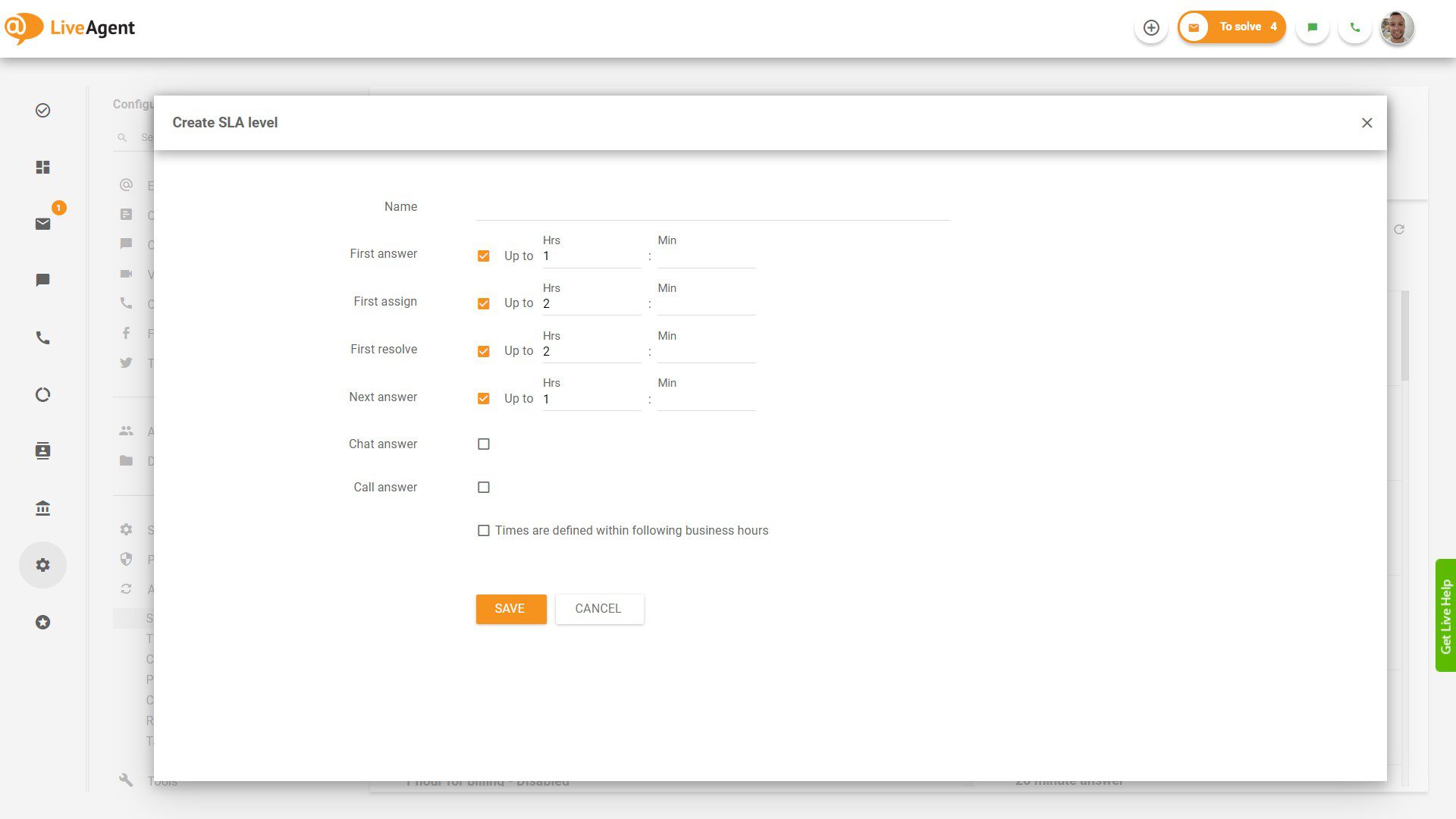Image resolution: width=1456 pixels, height=819 pixels.
Task: Open the Dashboard grid icon in sidebar
Action: click(42, 168)
